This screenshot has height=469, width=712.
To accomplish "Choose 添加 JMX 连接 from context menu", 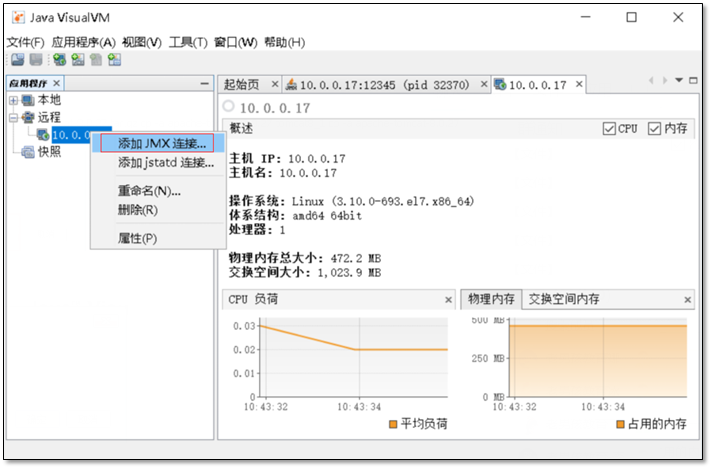I will pyautogui.click(x=162, y=143).
